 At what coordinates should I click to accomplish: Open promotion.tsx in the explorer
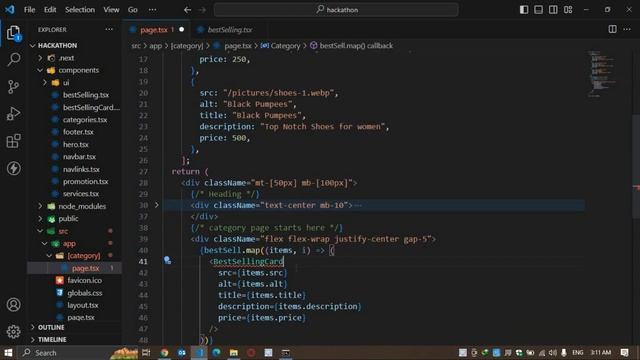[85, 181]
